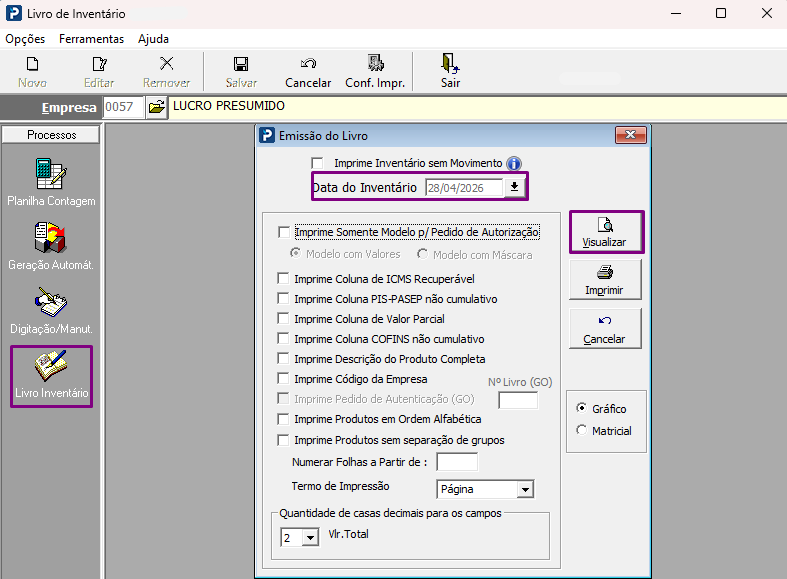Image resolution: width=787 pixels, height=579 pixels.
Task: Close the Emissão do Livro dialog
Action: click(x=631, y=135)
